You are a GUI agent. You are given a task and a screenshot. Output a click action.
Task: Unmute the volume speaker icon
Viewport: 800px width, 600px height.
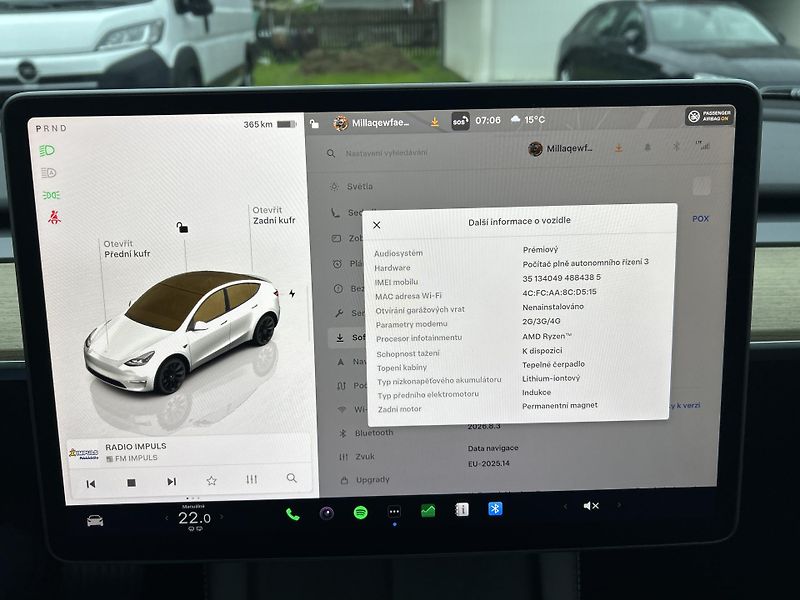[x=591, y=506]
